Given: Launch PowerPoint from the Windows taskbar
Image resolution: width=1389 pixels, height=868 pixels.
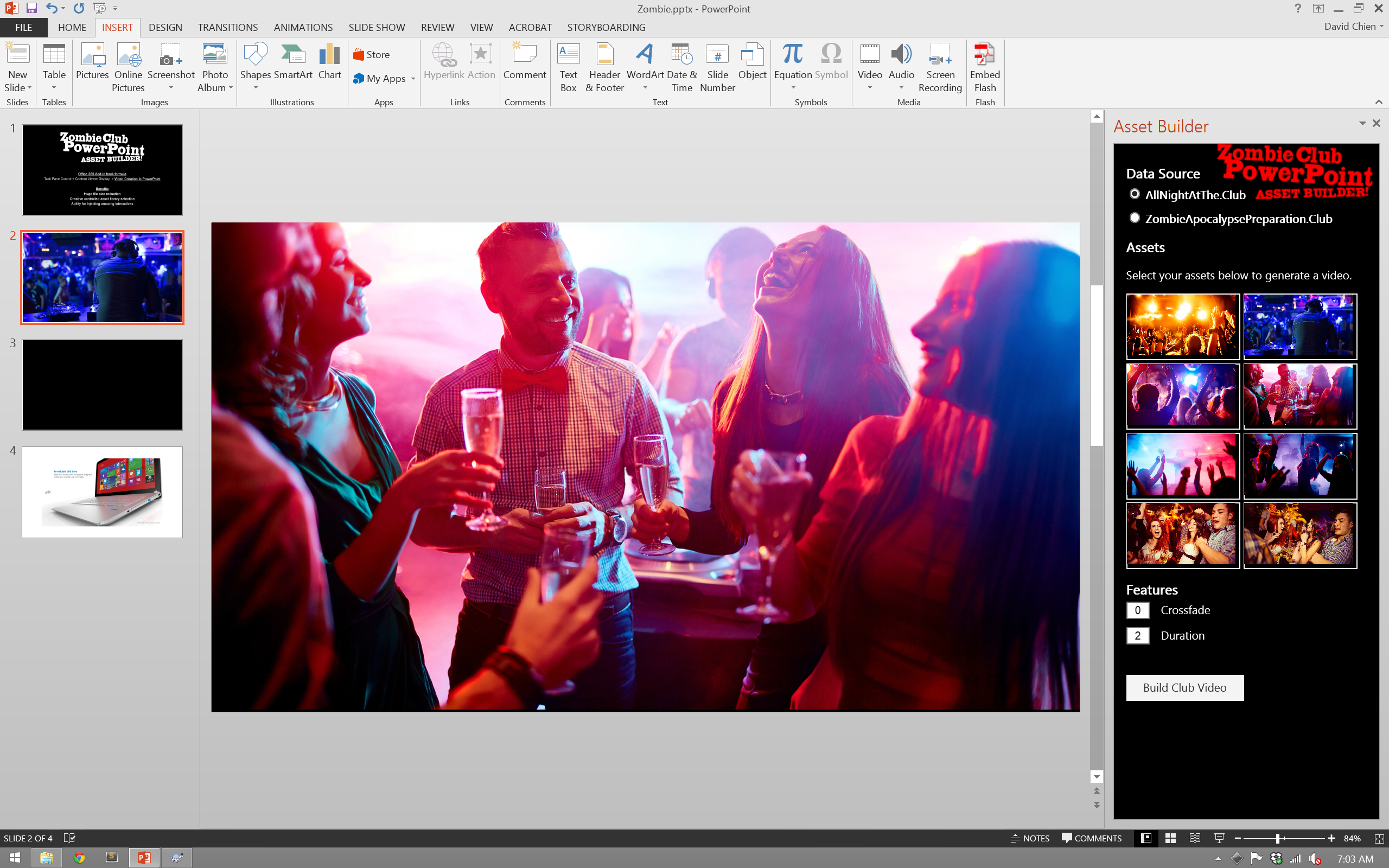Looking at the screenshot, I should click(143, 858).
